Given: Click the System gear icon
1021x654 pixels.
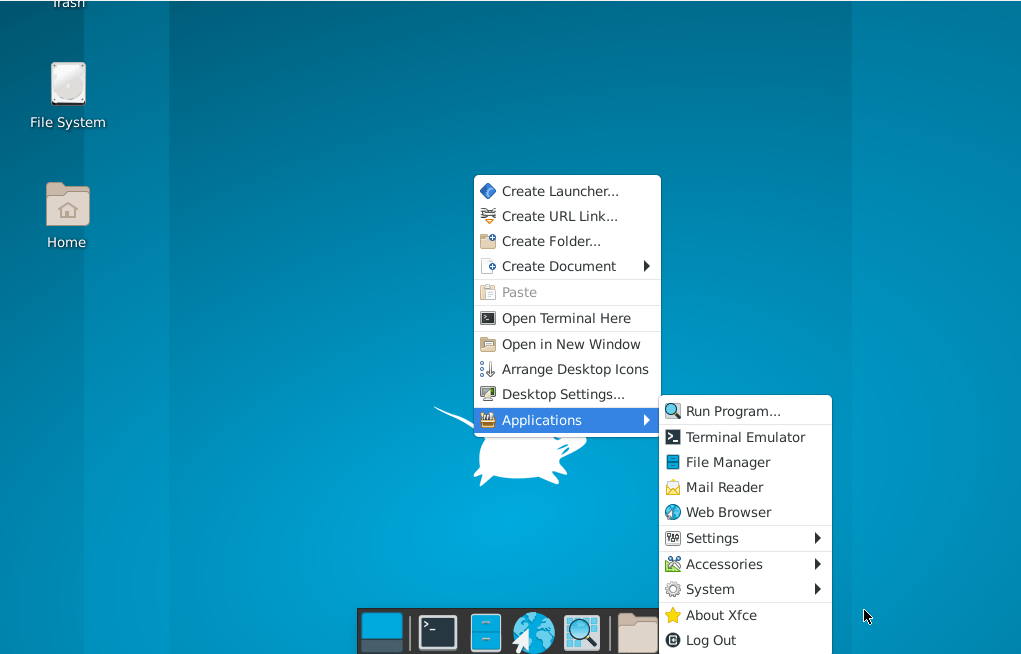Looking at the screenshot, I should pyautogui.click(x=673, y=589).
